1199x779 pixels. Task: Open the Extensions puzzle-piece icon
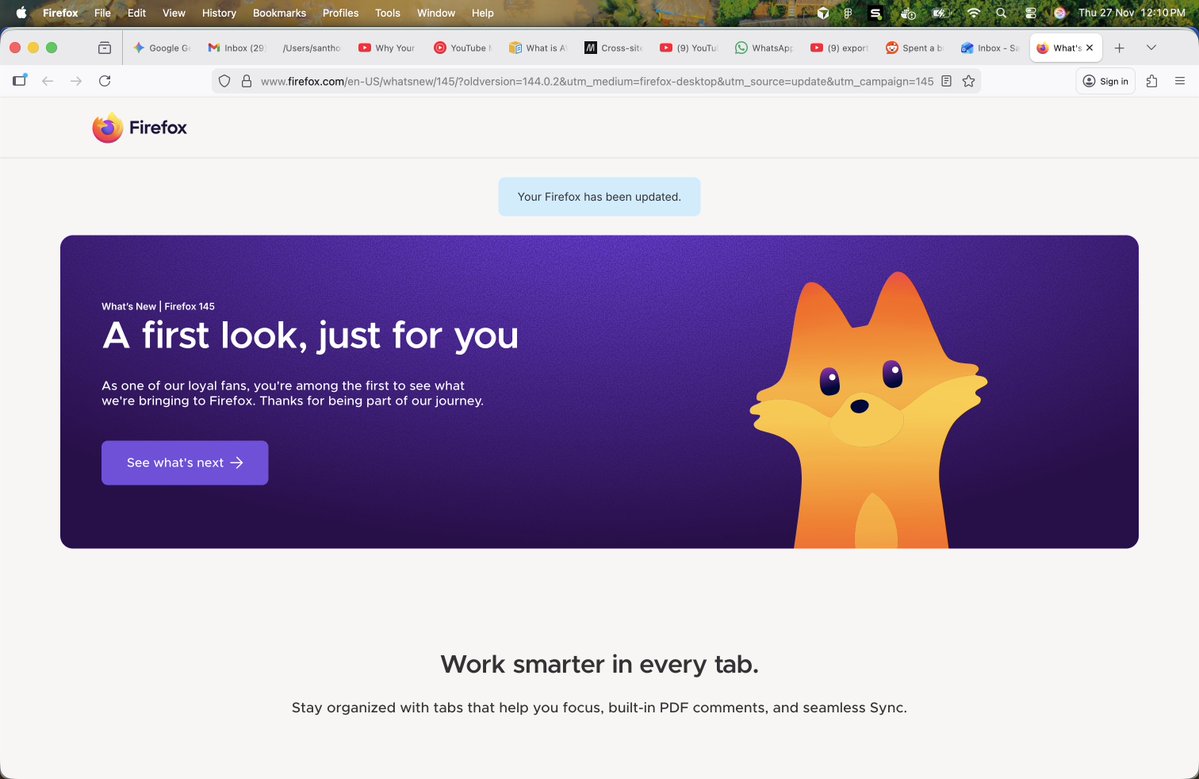pos(1152,81)
